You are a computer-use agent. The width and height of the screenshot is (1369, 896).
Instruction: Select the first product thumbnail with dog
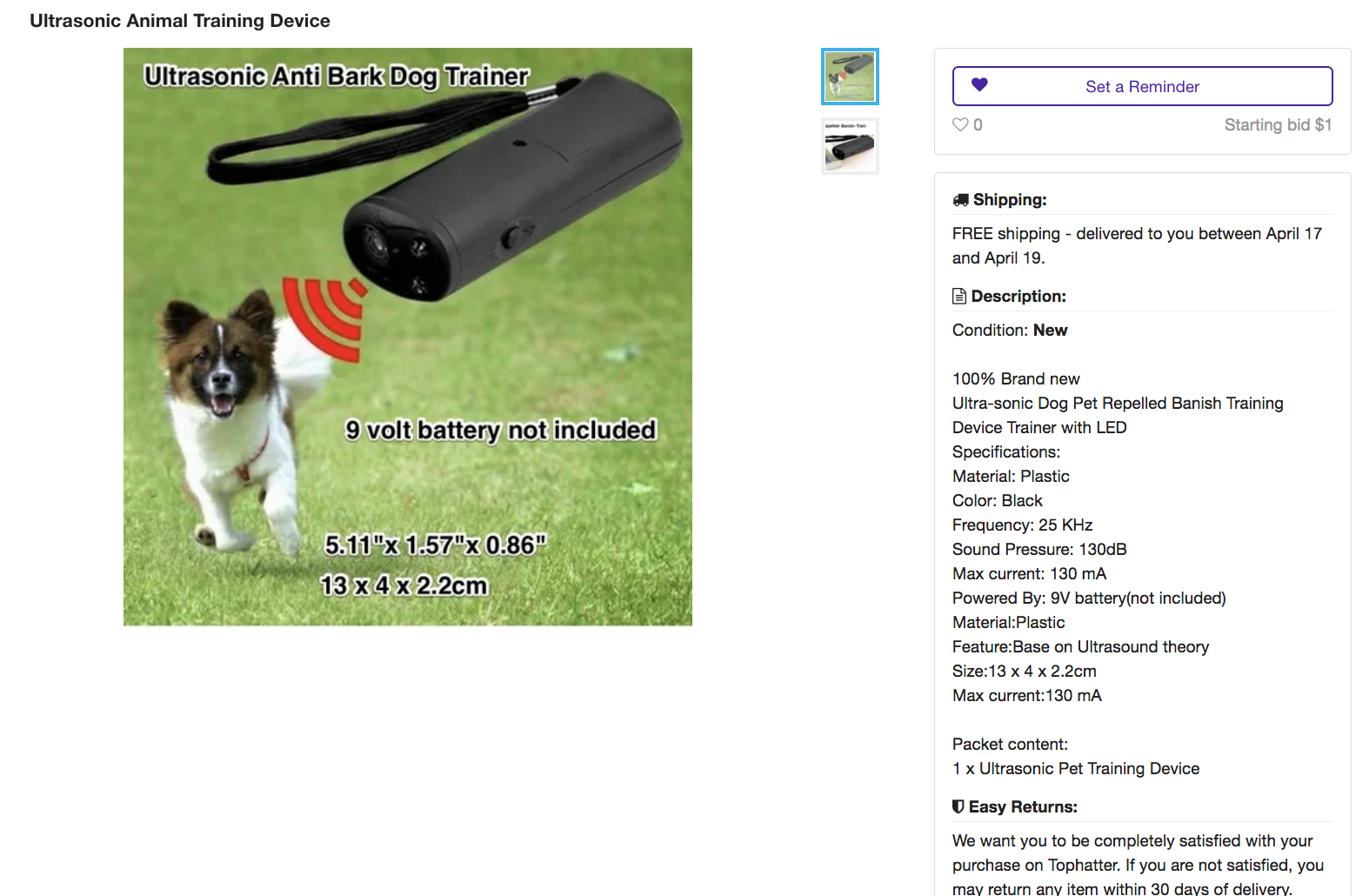(x=850, y=77)
